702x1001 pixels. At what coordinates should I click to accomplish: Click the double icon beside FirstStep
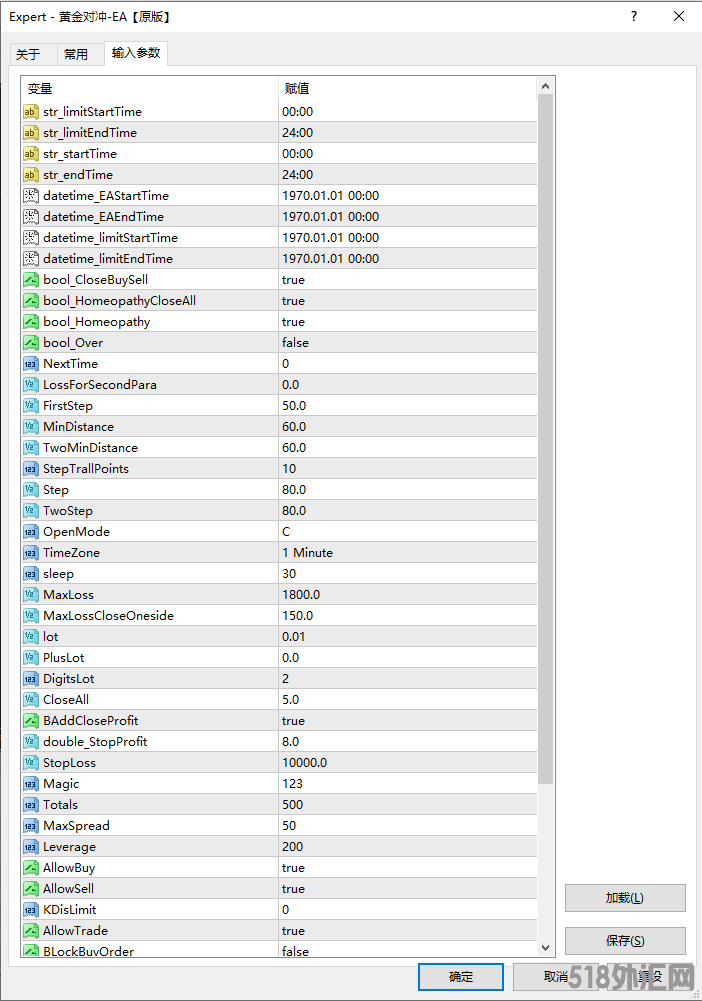(30, 406)
